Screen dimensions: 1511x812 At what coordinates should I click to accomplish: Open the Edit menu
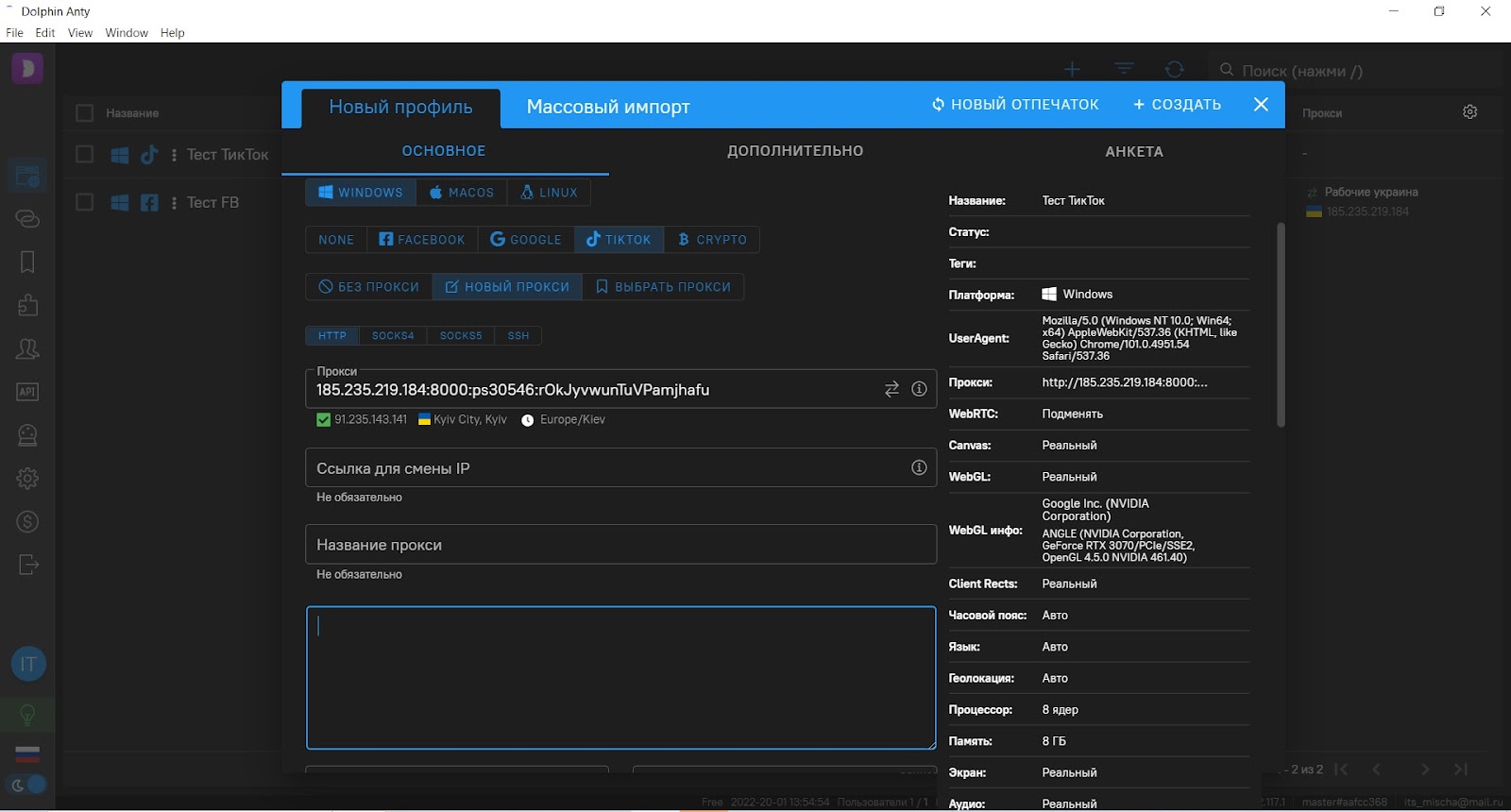tap(45, 33)
